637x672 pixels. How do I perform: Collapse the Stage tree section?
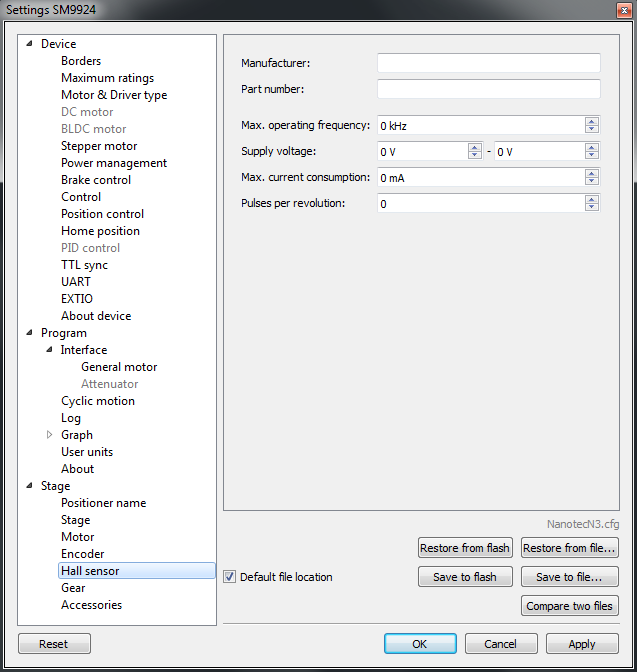coord(29,486)
